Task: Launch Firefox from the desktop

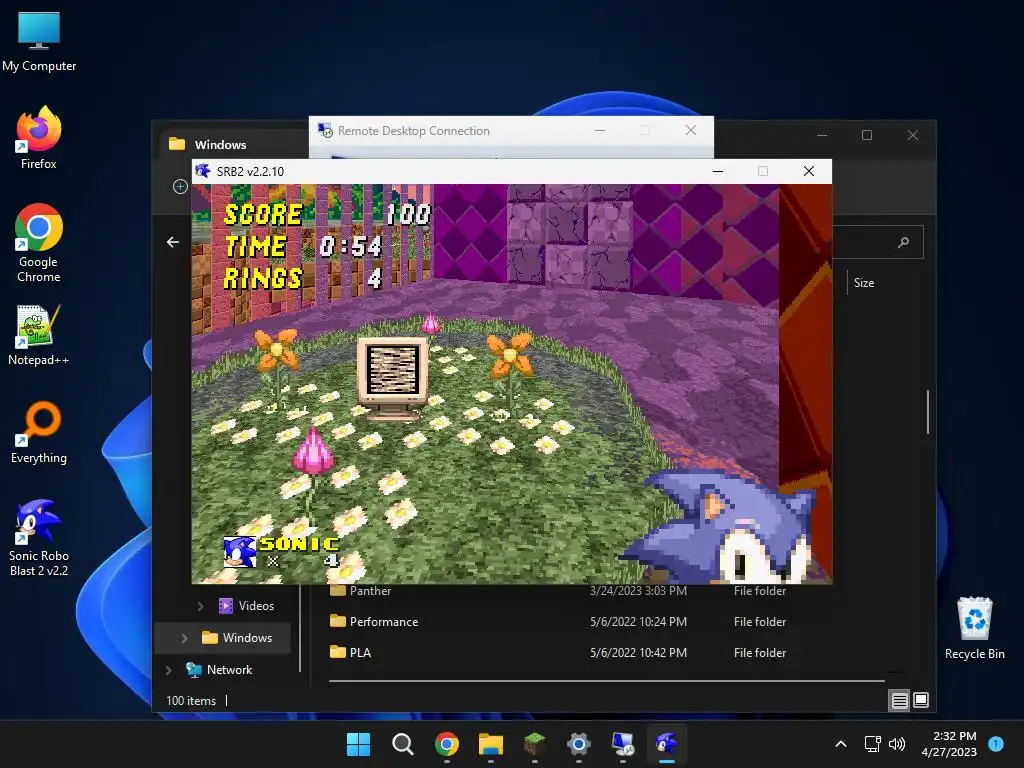Action: click(x=39, y=138)
